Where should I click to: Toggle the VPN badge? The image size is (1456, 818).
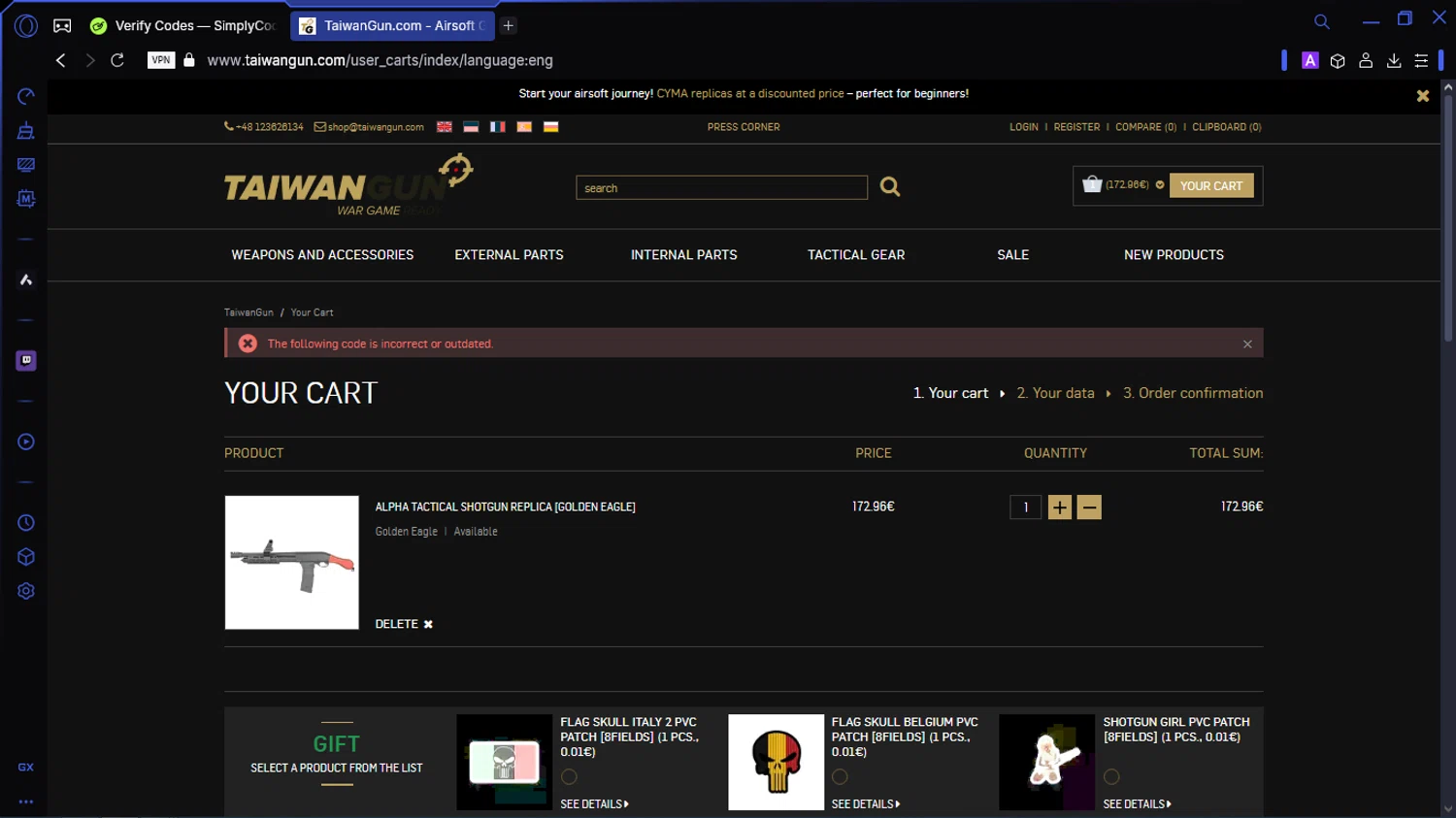pos(161,60)
